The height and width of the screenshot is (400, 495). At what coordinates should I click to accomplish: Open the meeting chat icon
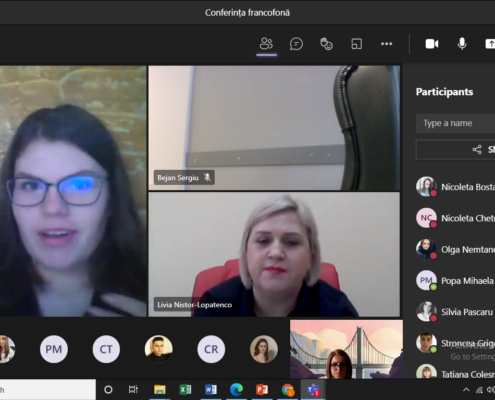(x=296, y=44)
